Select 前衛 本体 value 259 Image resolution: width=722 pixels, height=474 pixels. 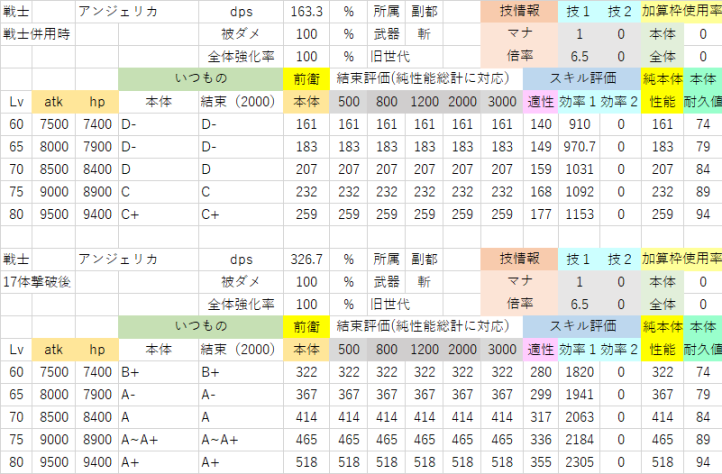(307, 215)
